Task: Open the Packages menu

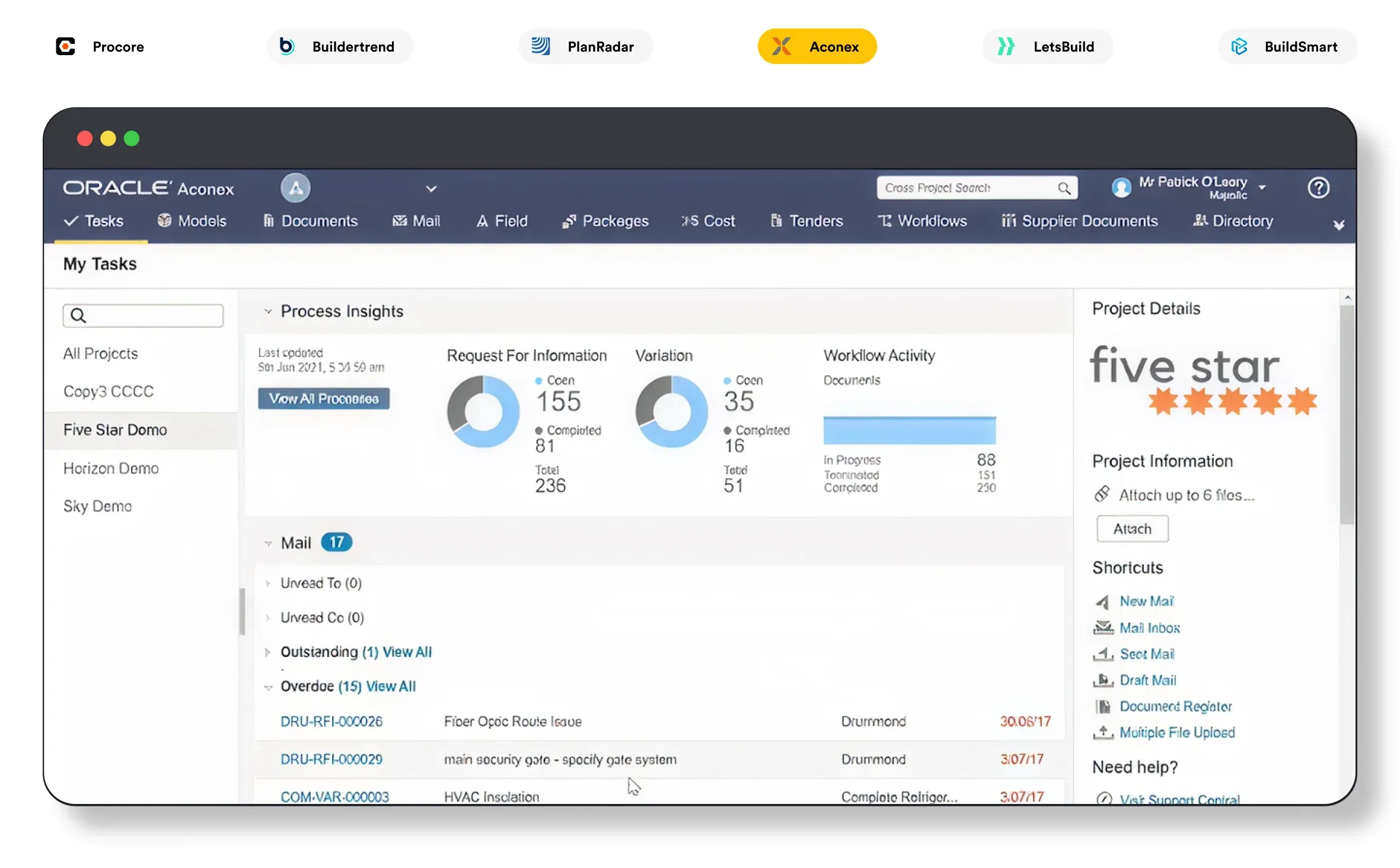Action: coord(605,221)
